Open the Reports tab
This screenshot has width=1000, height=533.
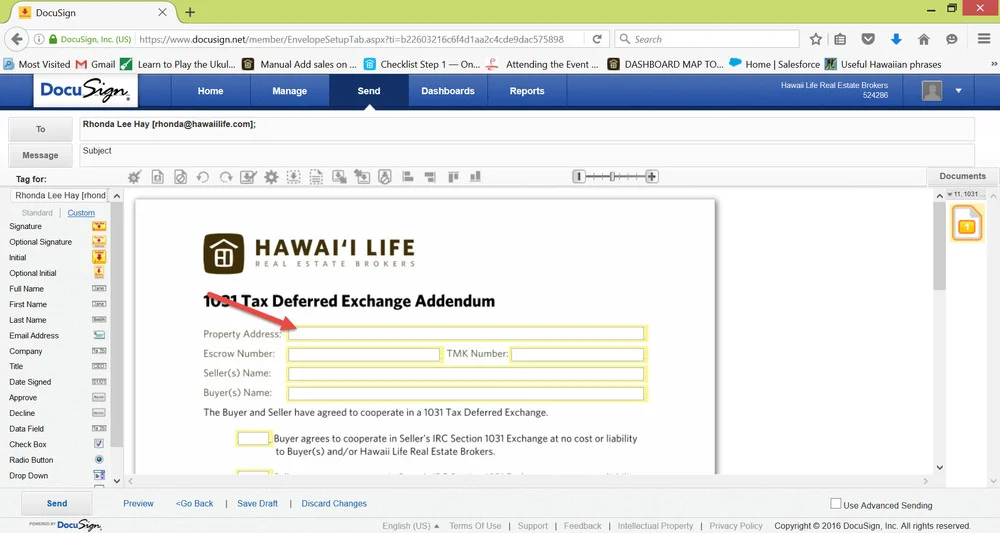527,91
